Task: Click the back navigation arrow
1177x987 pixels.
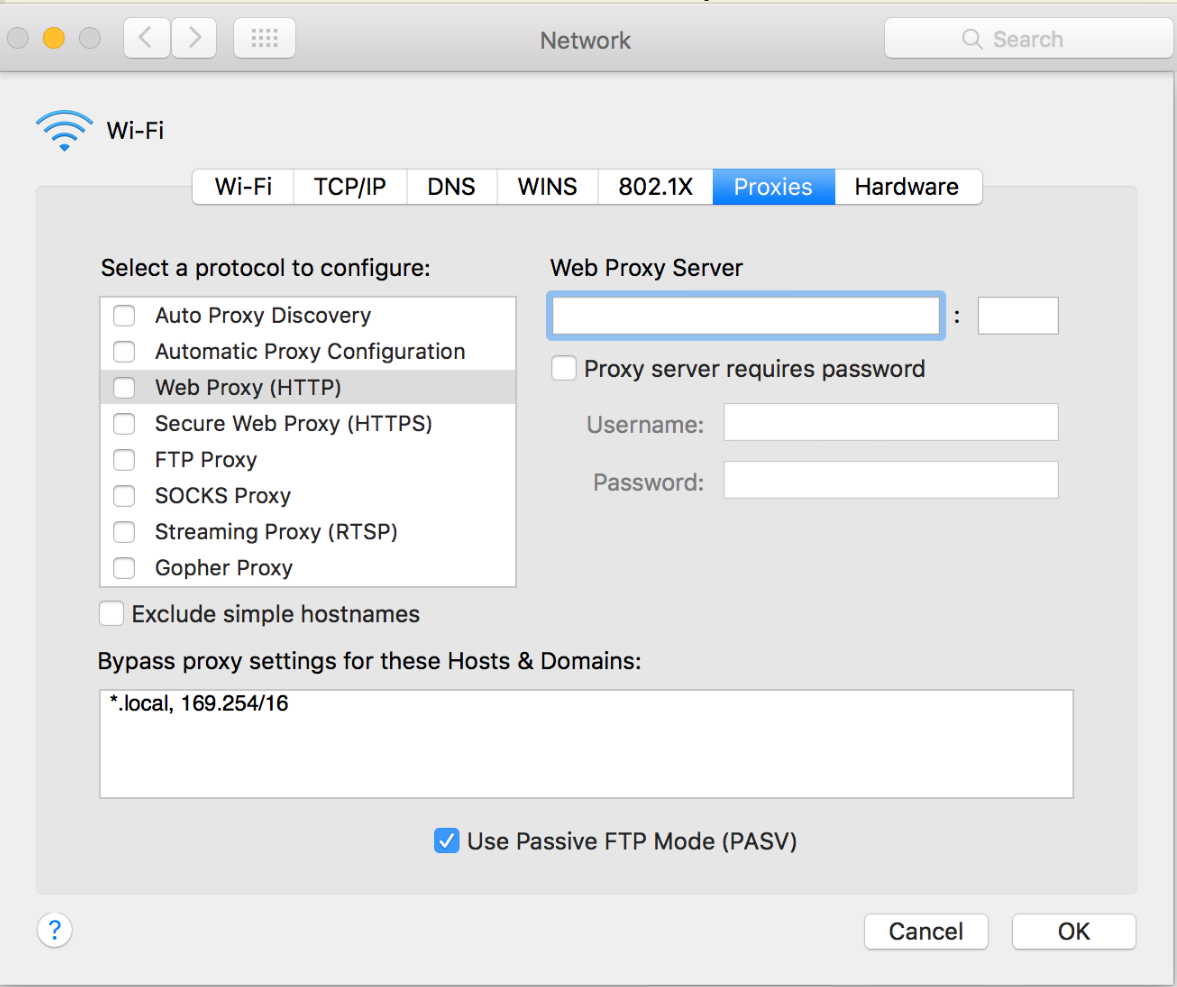Action: [x=146, y=38]
